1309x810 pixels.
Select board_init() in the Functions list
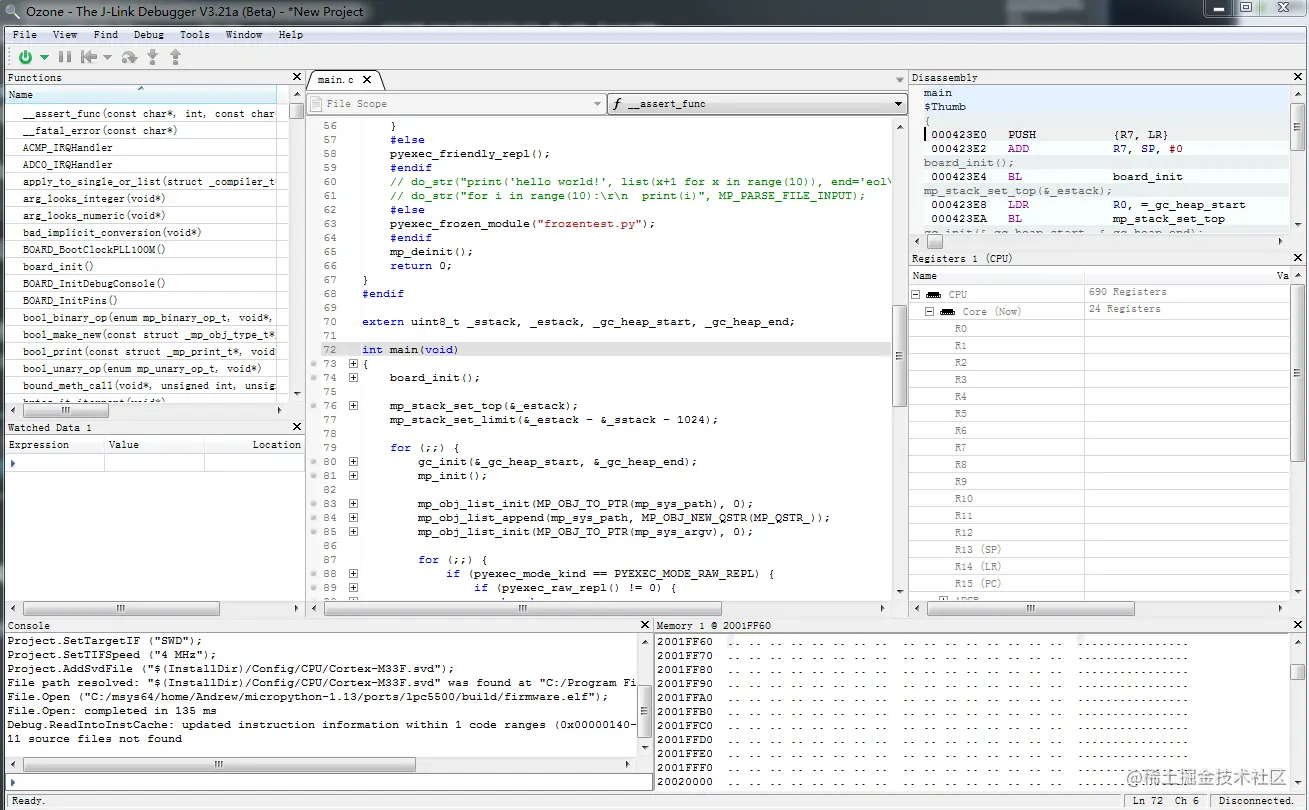[x=58, y=267]
